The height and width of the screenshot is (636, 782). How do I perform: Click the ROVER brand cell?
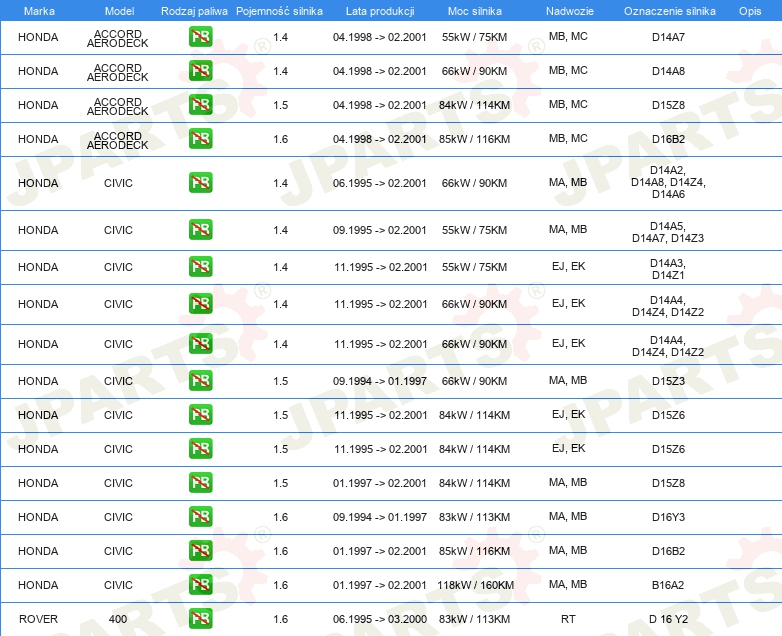pos(38,619)
